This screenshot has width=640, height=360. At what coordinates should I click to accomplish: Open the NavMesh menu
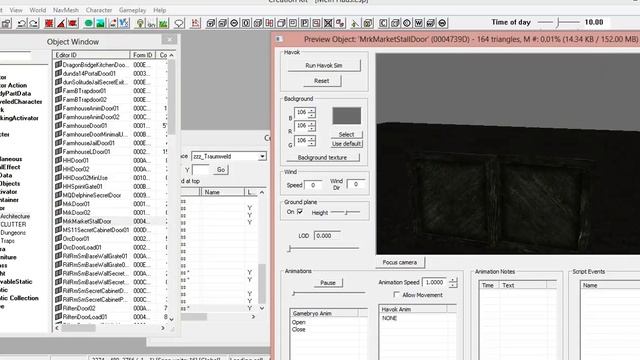[66, 10]
